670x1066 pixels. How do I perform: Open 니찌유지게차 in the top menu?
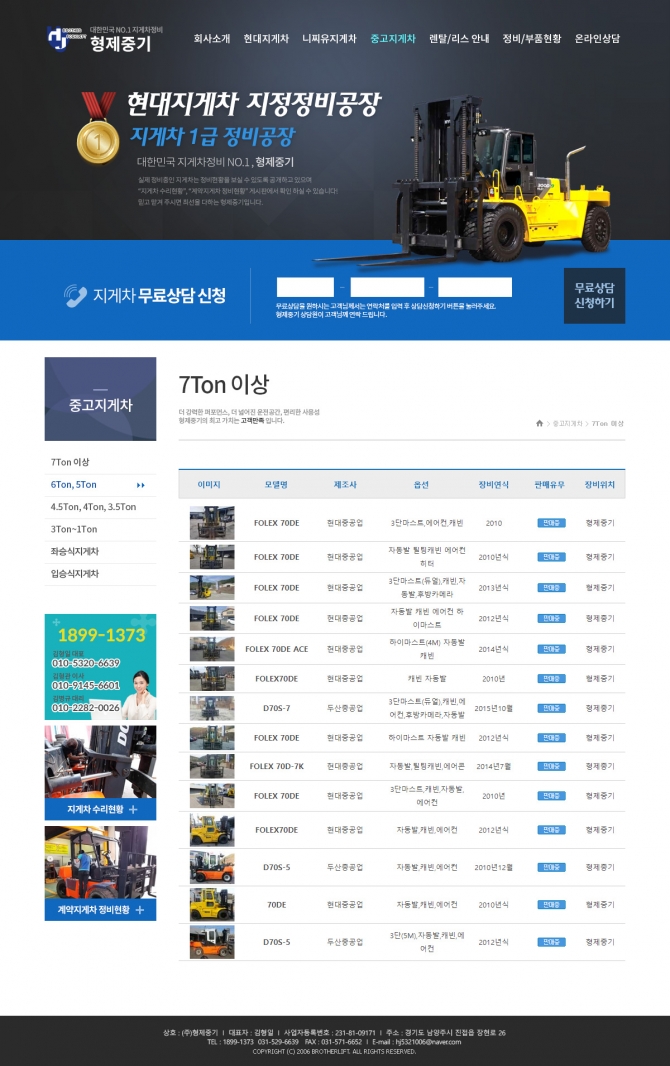tap(330, 39)
